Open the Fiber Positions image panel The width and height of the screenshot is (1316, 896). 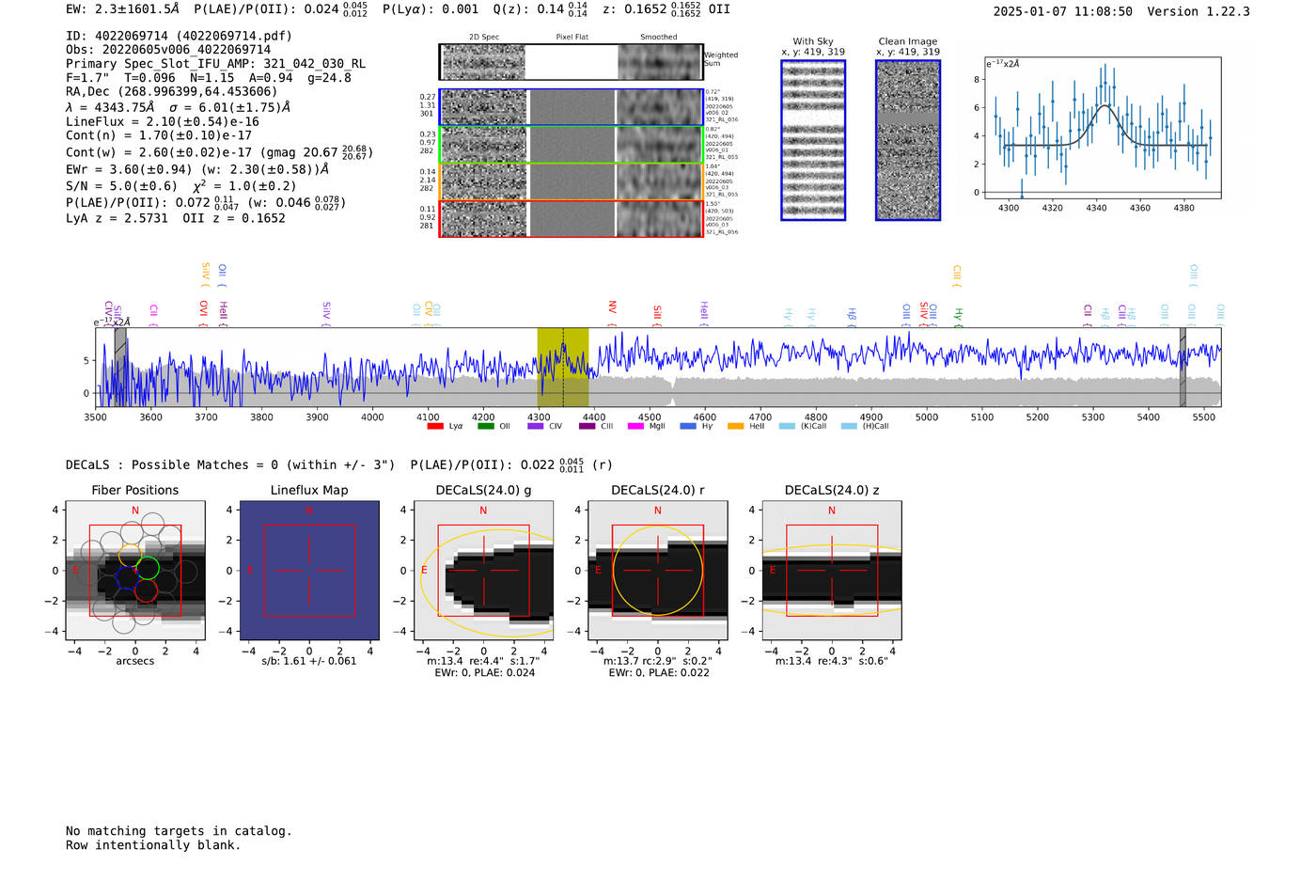pos(135,571)
